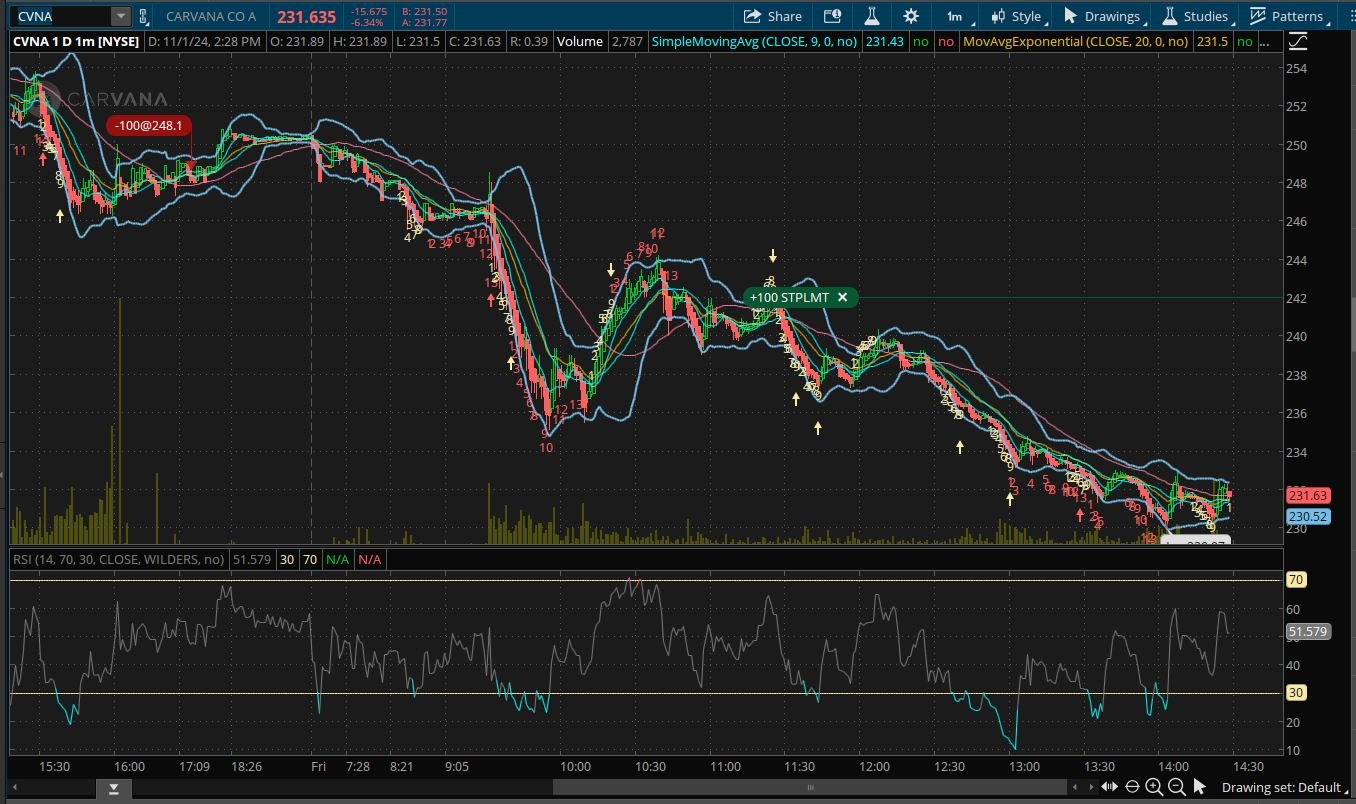The image size is (1356, 804).
Task: Click the zoom in magnifier icon
Action: pyautogui.click(x=1154, y=787)
